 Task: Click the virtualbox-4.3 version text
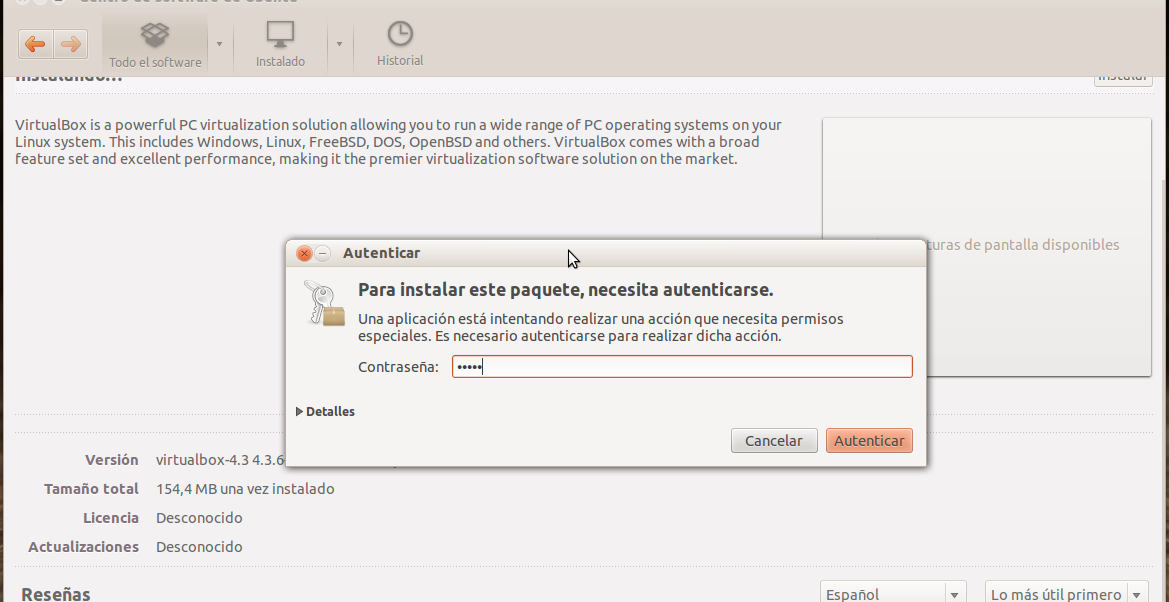pos(220,460)
